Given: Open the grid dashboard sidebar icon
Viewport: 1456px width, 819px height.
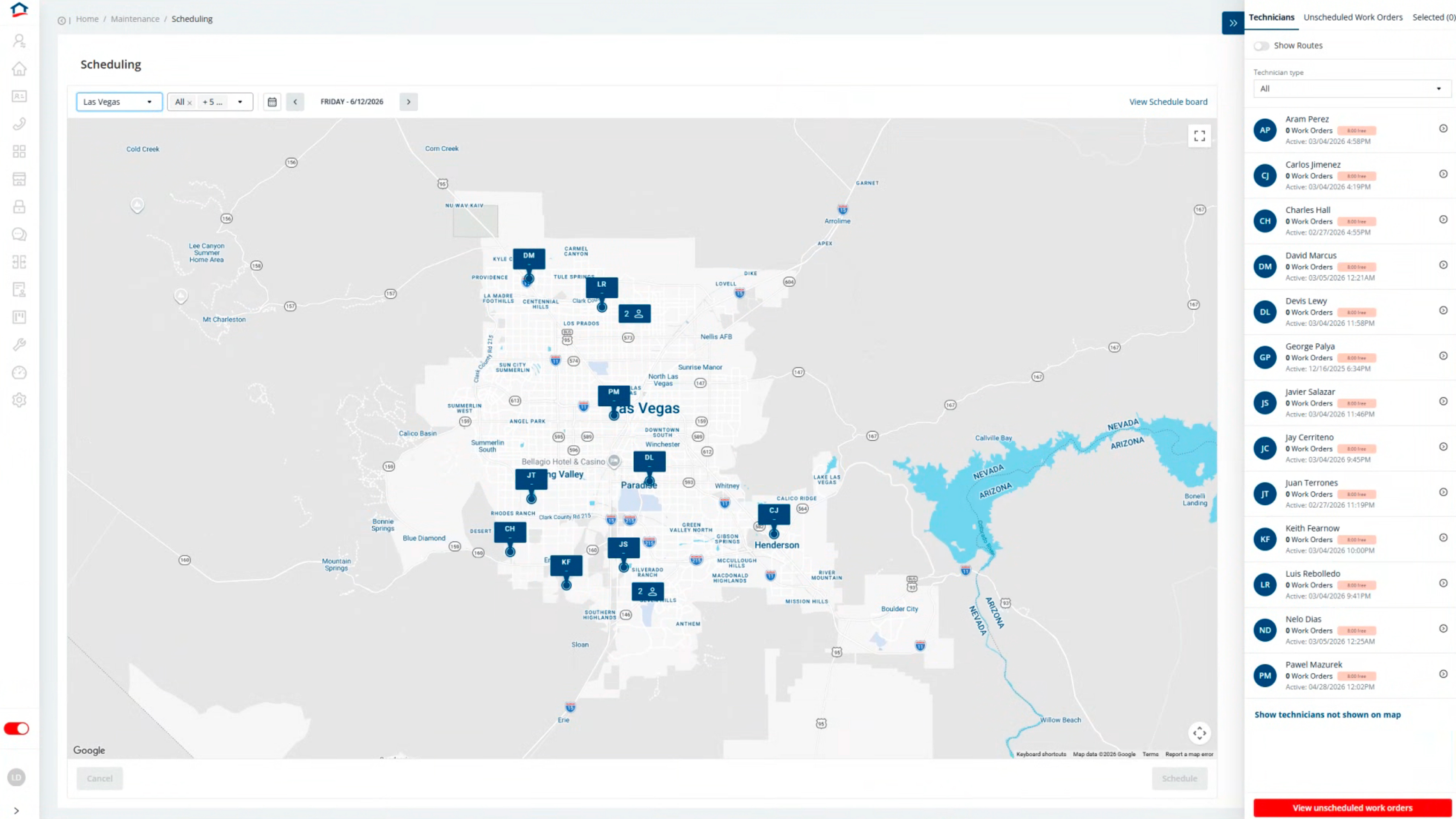Looking at the screenshot, I should pos(19,151).
